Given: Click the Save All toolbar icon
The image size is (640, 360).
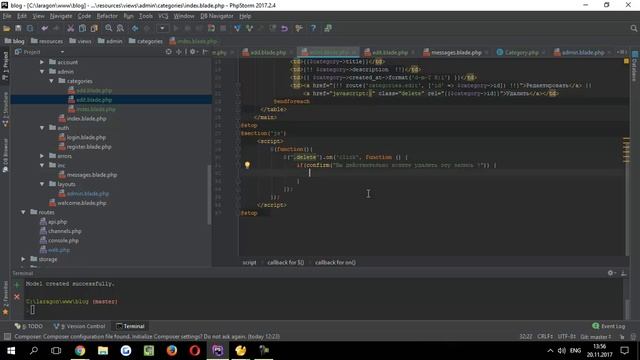Looking at the screenshot, I should tap(18, 28).
